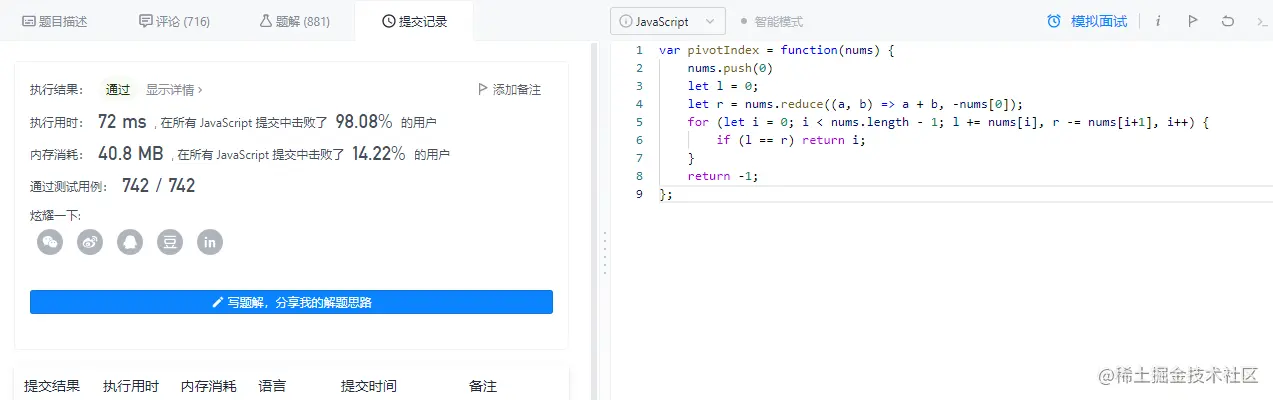Share result via the QQ icon
The height and width of the screenshot is (400, 1273).
[130, 242]
